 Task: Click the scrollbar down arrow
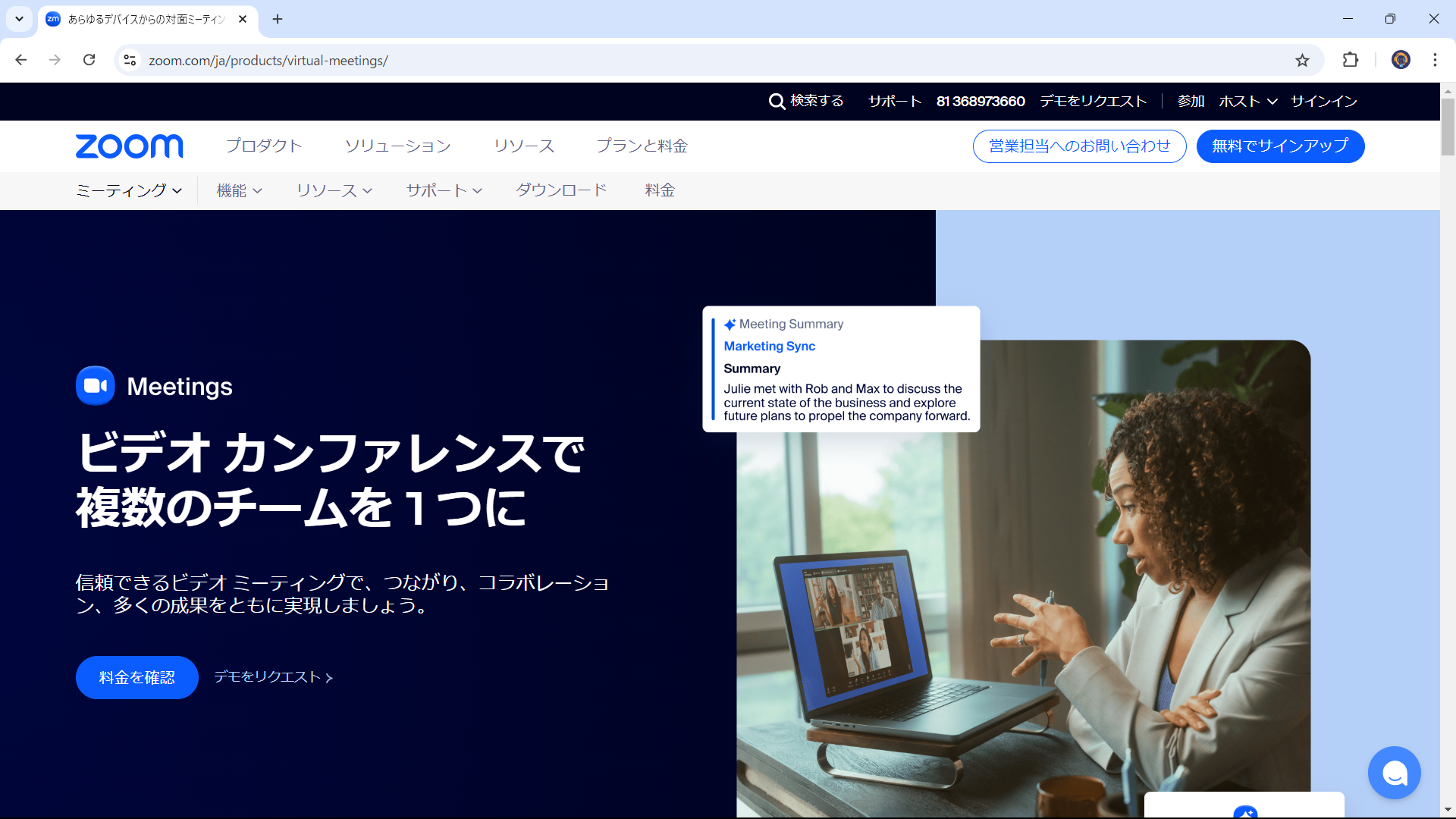coord(1448,810)
